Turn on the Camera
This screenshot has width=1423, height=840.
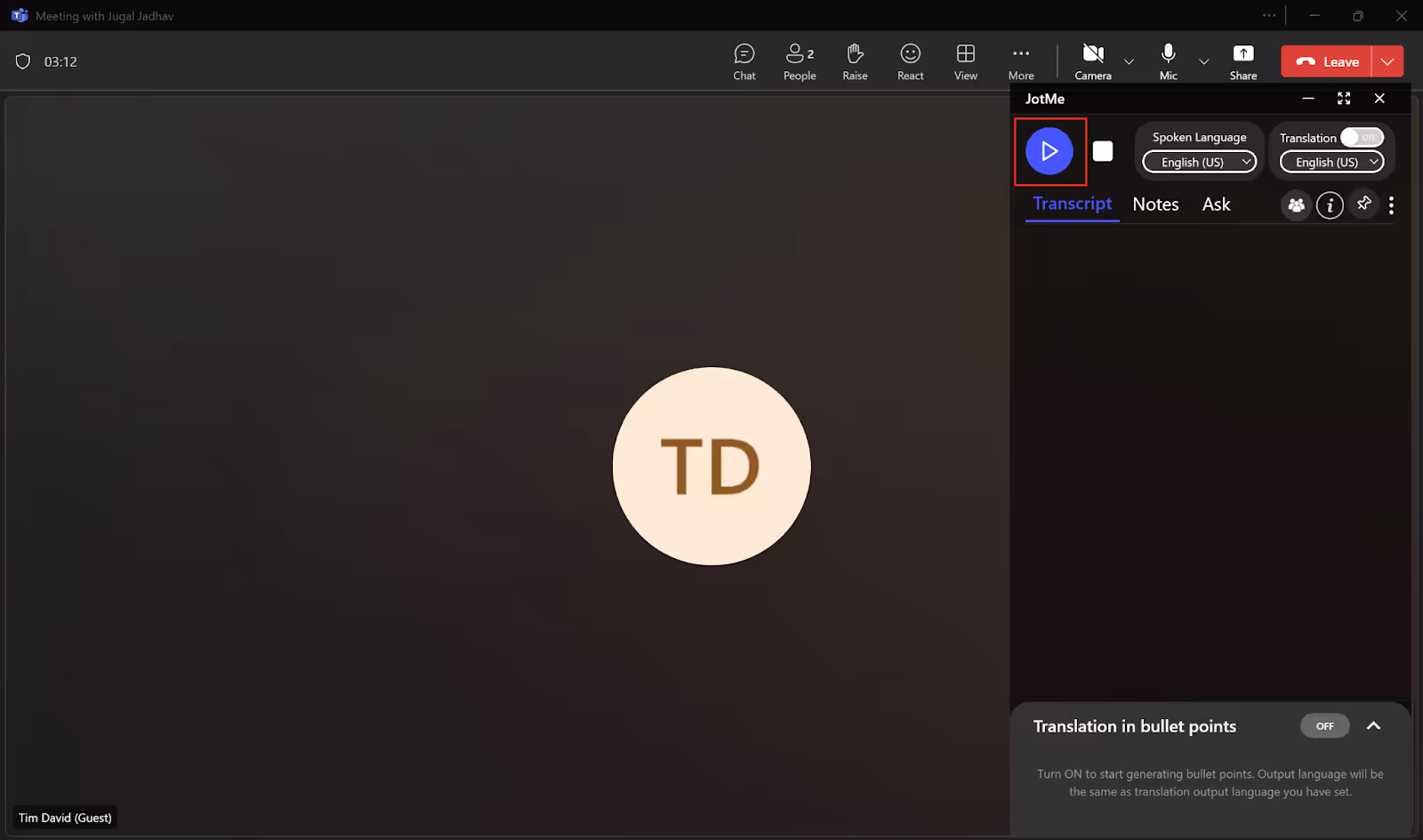1093,62
